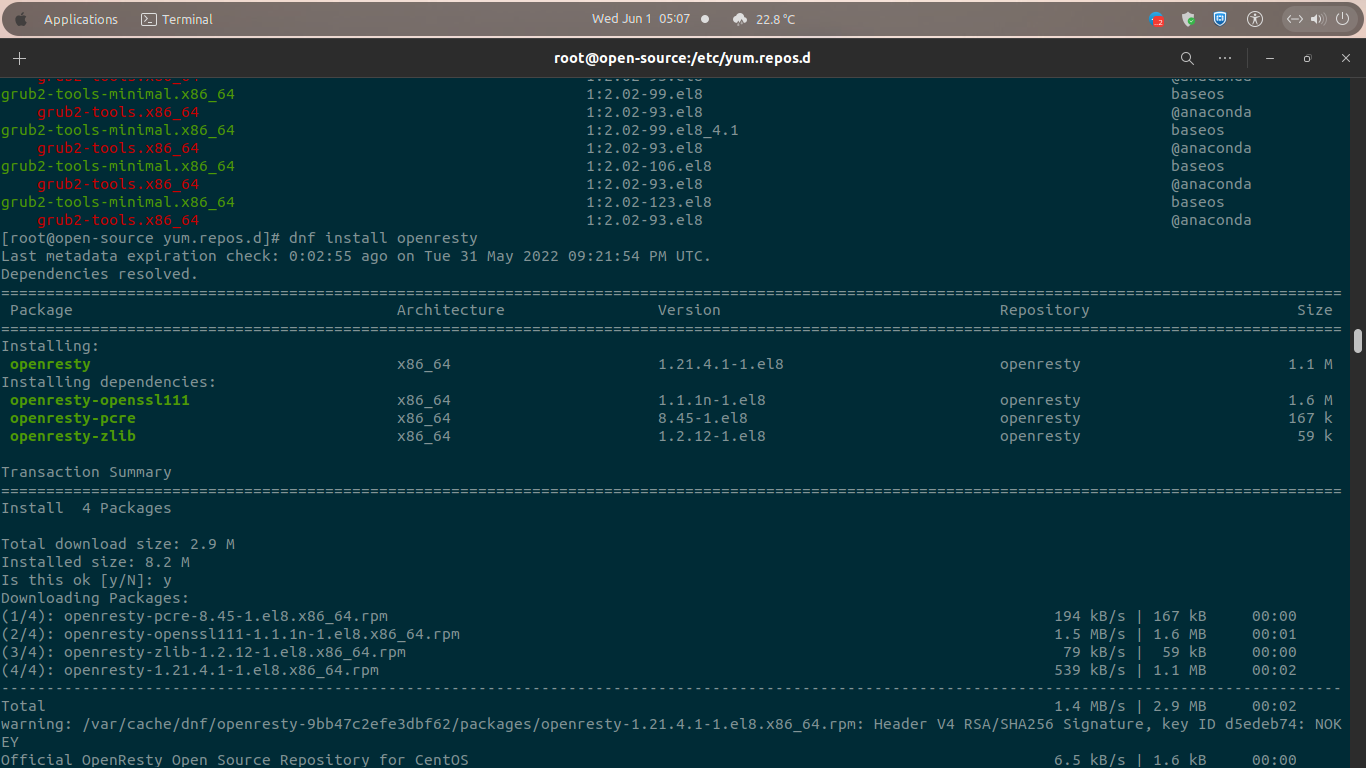The image size is (1366, 768).
Task: Click the Downloading Packages: line
Action: 95,598
